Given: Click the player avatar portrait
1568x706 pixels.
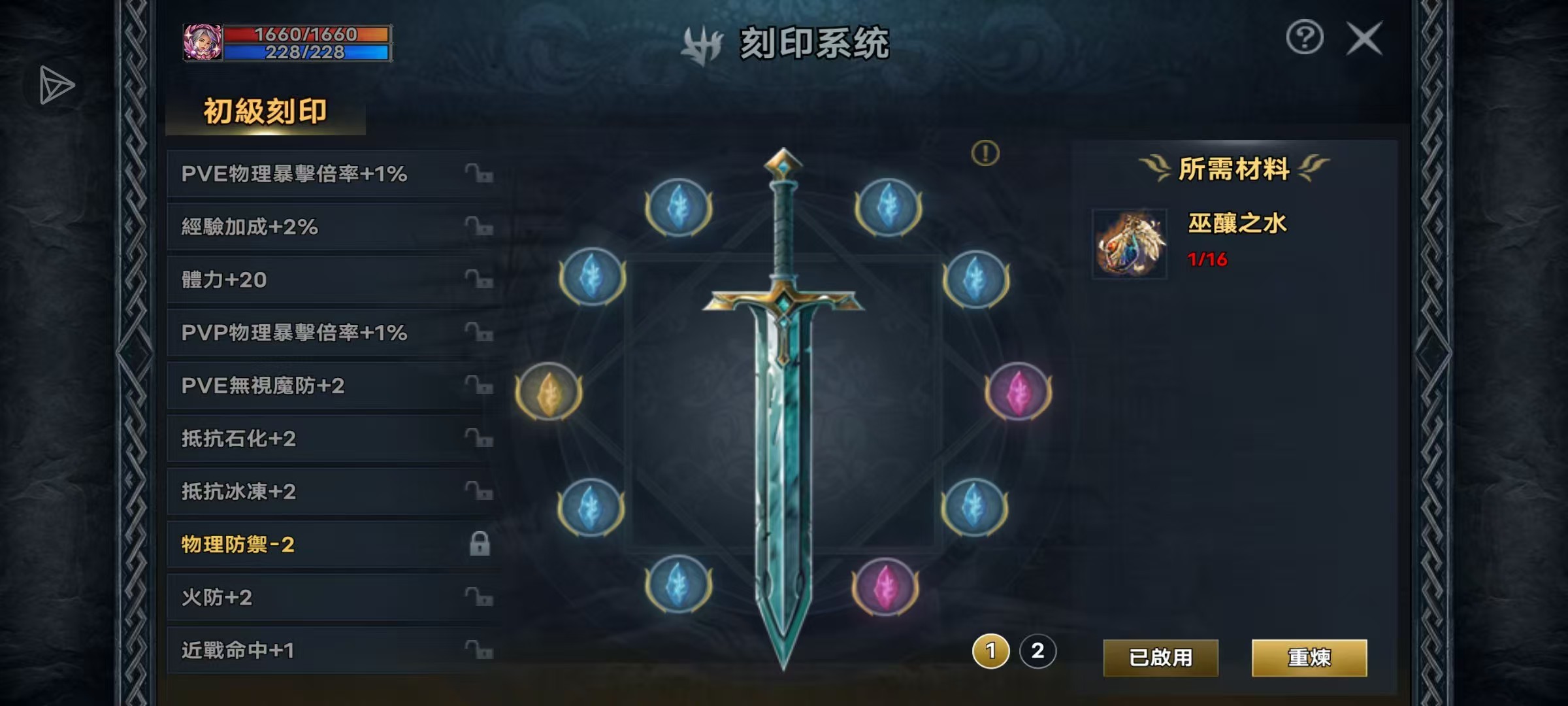Looking at the screenshot, I should (x=203, y=43).
